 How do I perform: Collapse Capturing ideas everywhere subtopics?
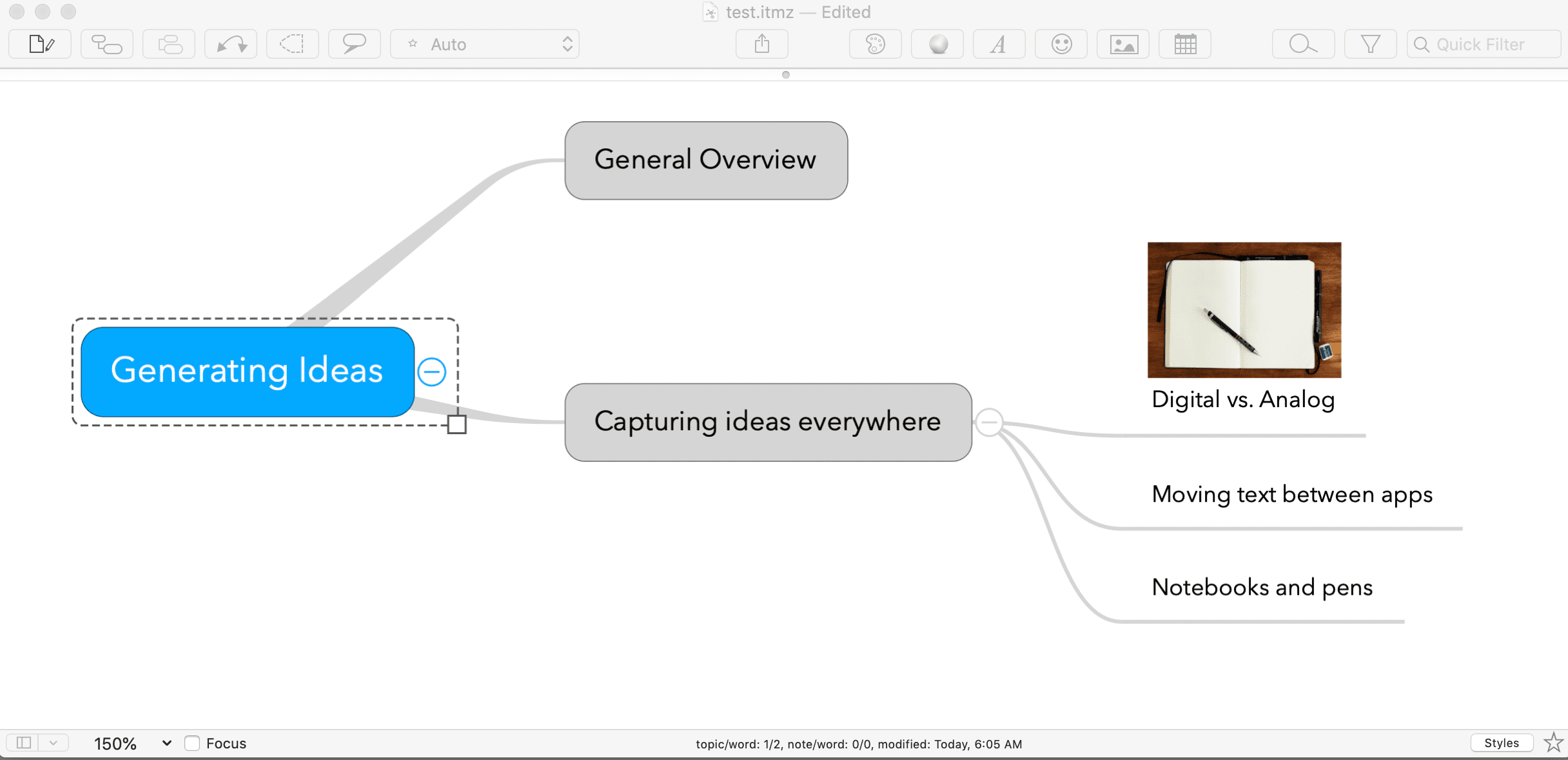coord(989,423)
